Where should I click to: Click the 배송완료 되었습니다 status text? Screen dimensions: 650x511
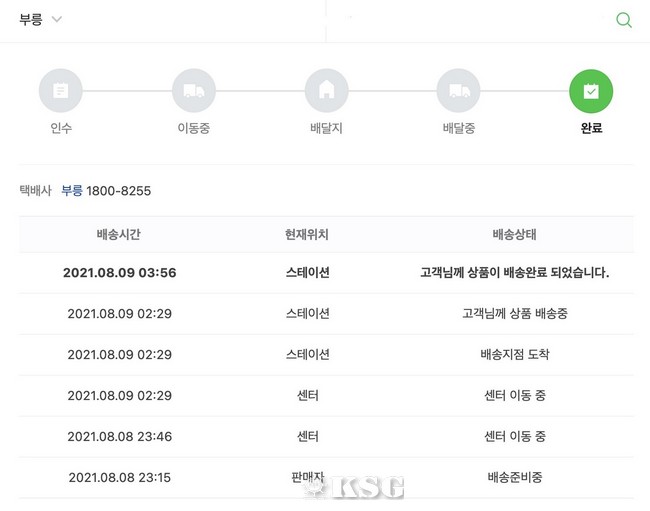(515, 273)
